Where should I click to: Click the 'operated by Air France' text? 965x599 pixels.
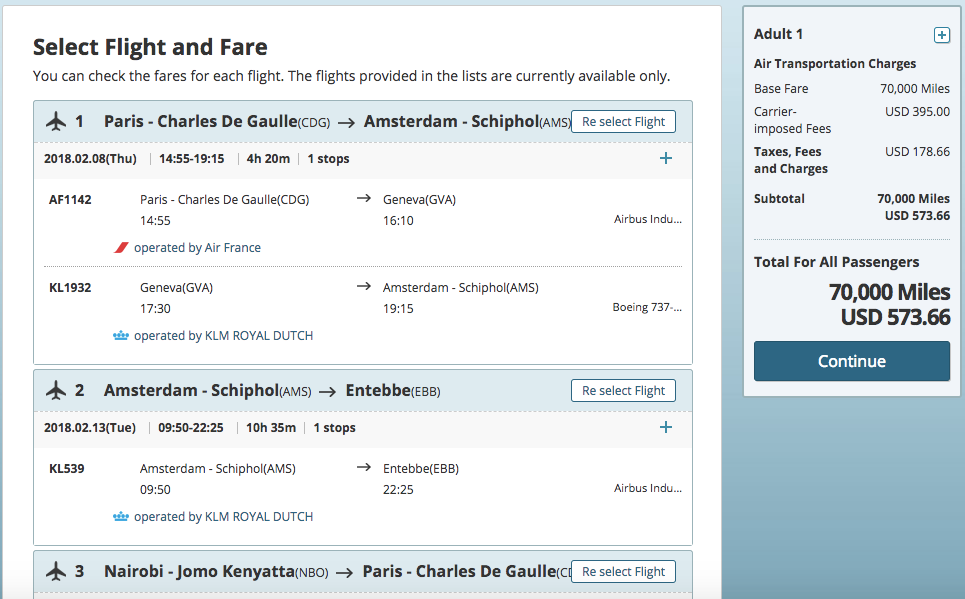tap(197, 248)
